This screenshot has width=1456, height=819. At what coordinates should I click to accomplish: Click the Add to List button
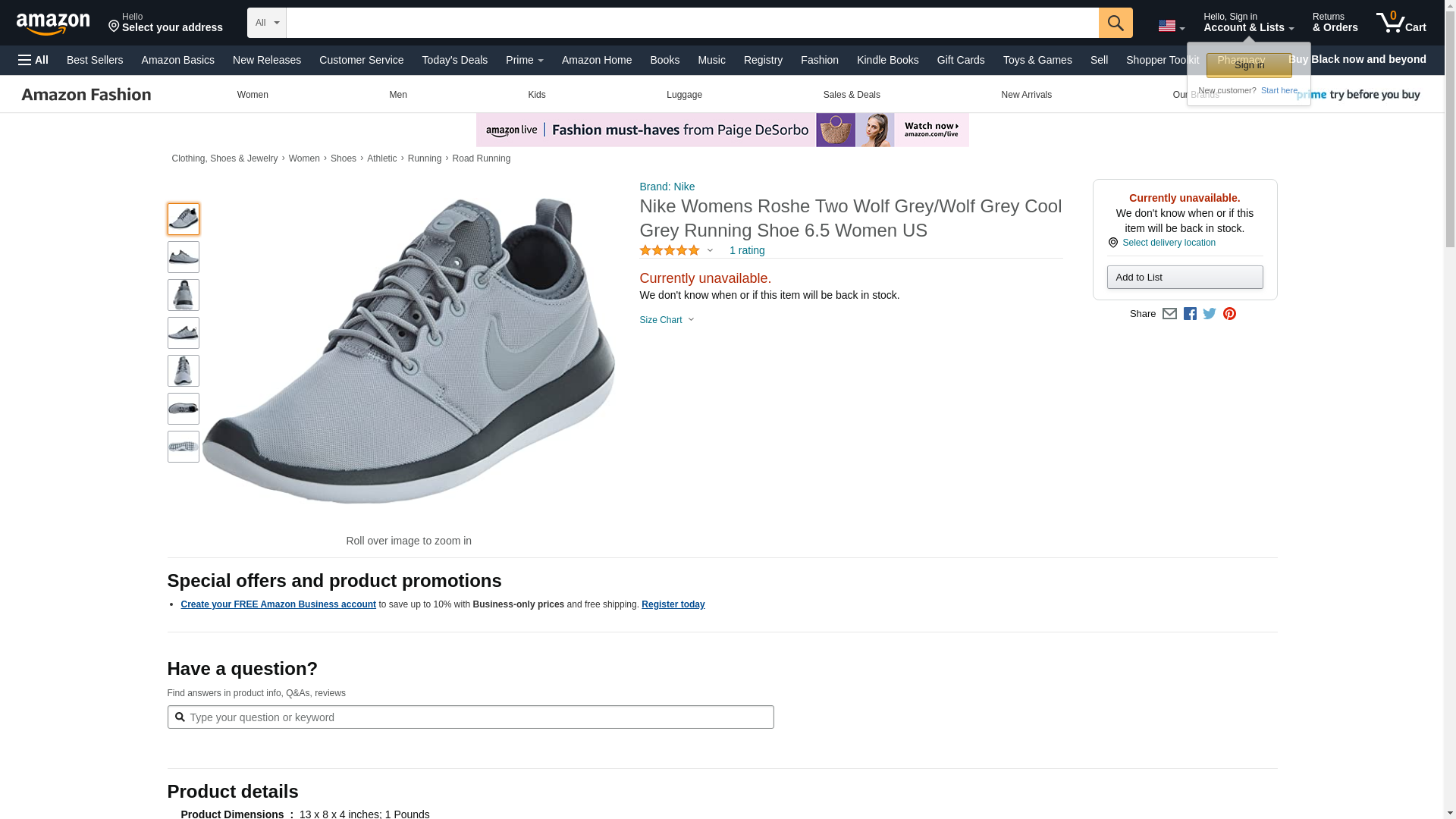(1185, 278)
